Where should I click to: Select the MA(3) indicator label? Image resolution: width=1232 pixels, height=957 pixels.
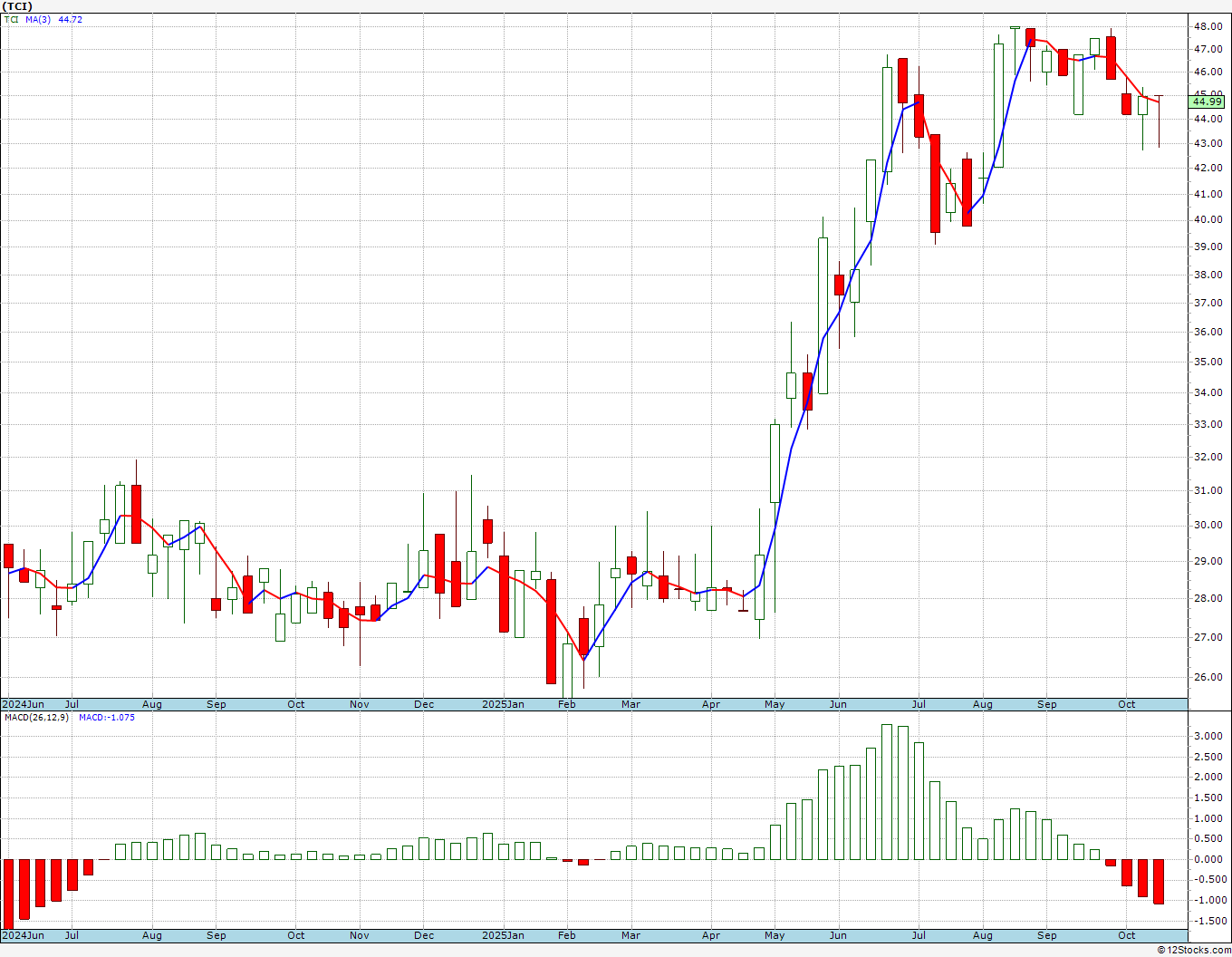(38, 19)
